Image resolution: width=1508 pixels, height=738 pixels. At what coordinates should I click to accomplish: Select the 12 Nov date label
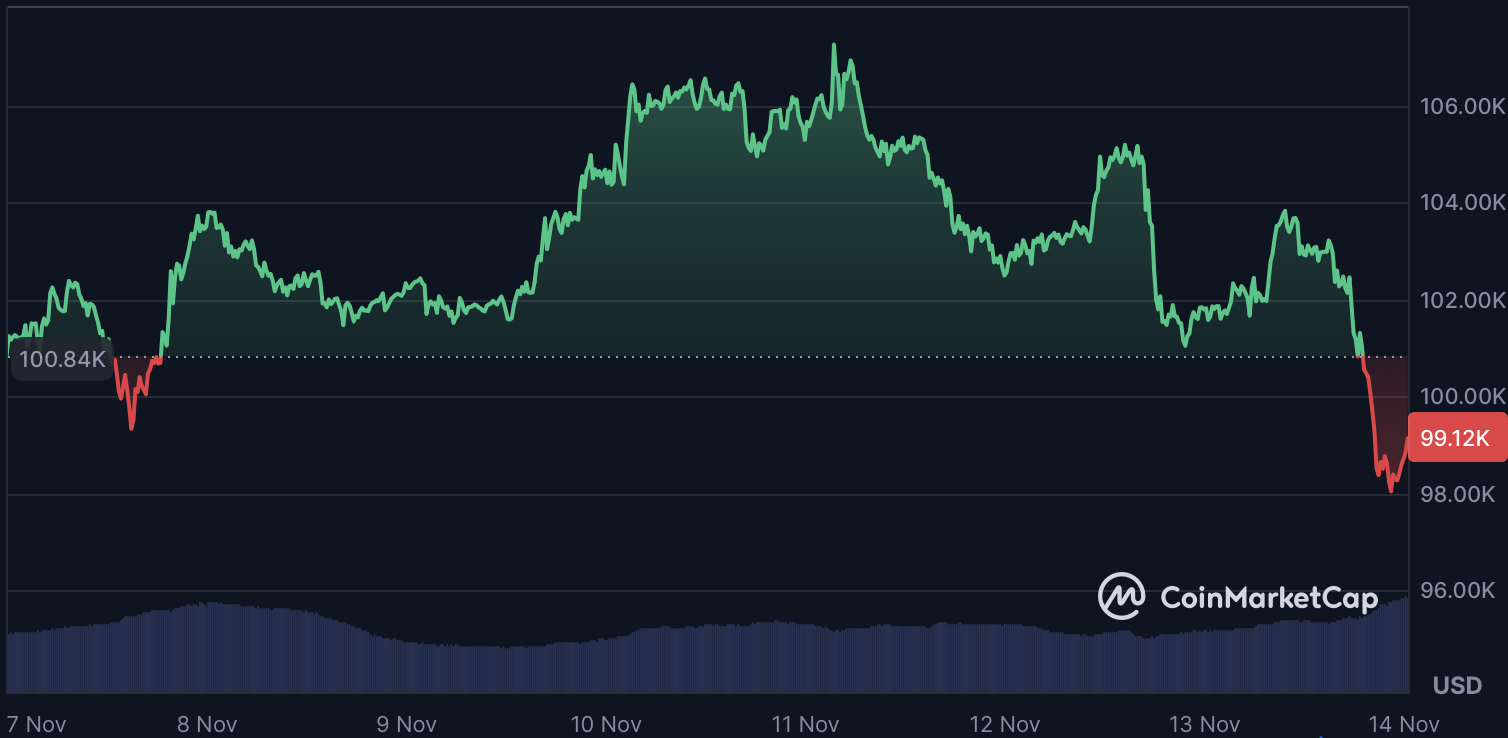click(x=1005, y=723)
